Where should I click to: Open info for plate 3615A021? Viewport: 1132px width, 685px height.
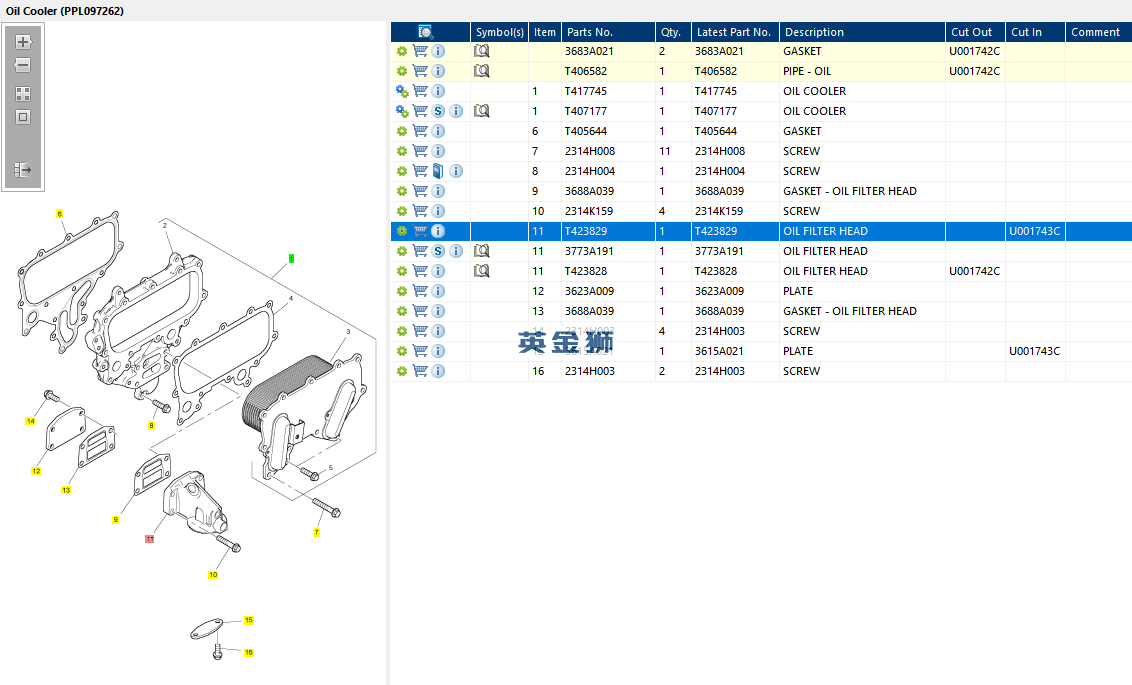[x=438, y=351]
